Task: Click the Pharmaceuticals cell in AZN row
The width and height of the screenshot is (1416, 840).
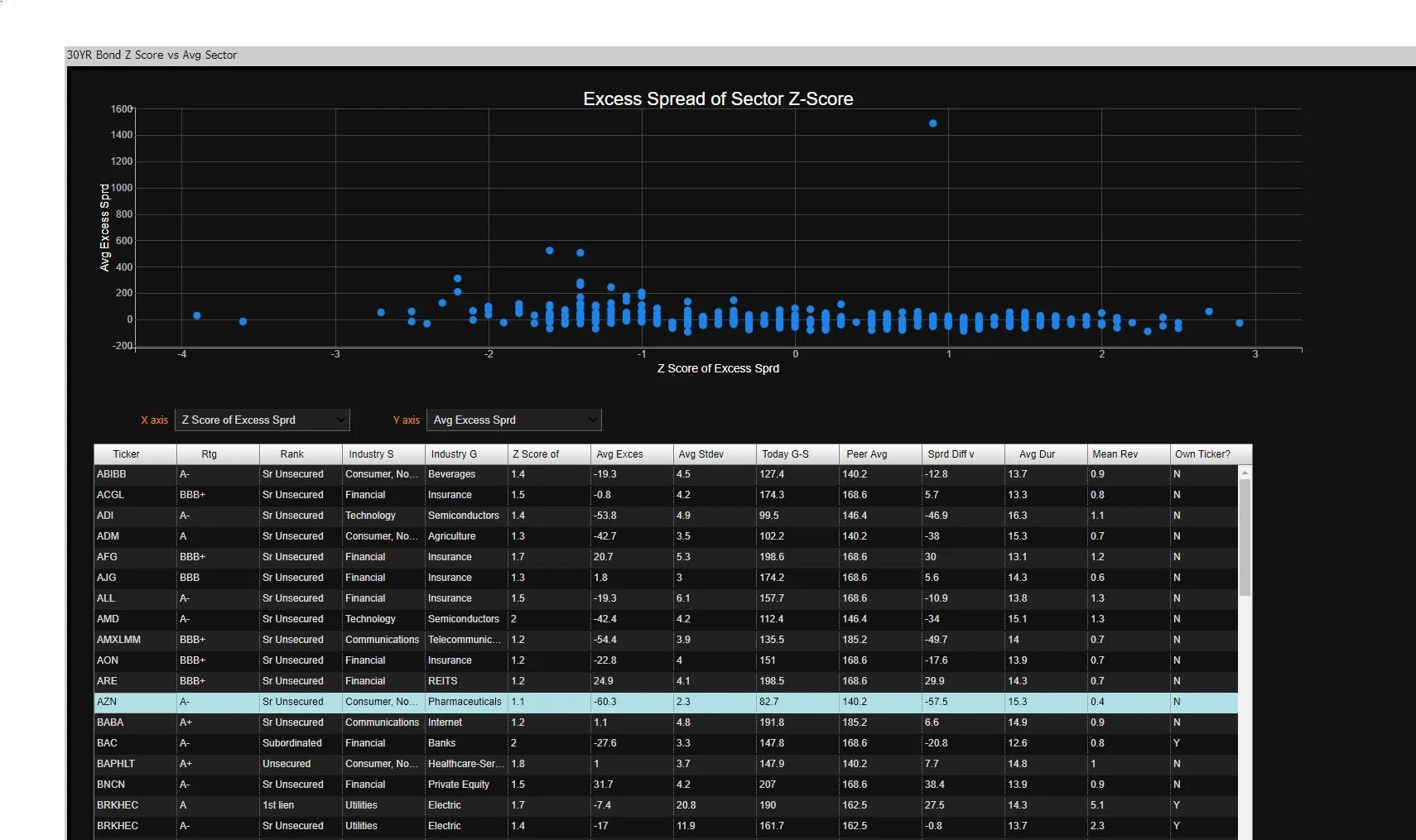Action: (466, 702)
